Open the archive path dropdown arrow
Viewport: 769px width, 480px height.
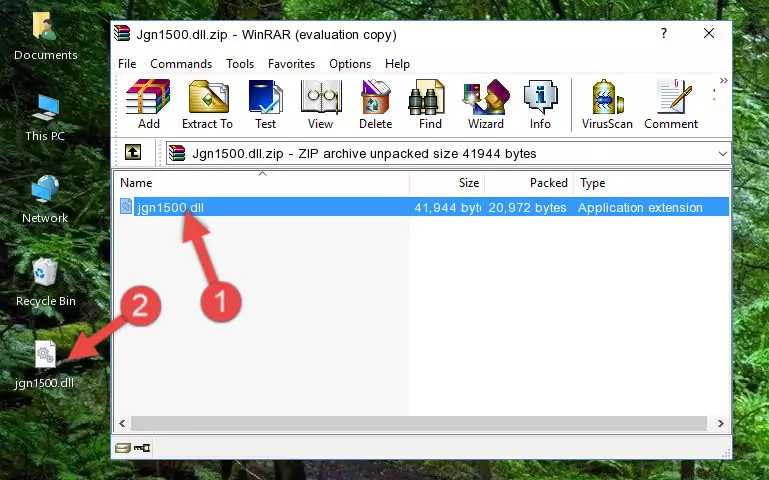coord(722,153)
